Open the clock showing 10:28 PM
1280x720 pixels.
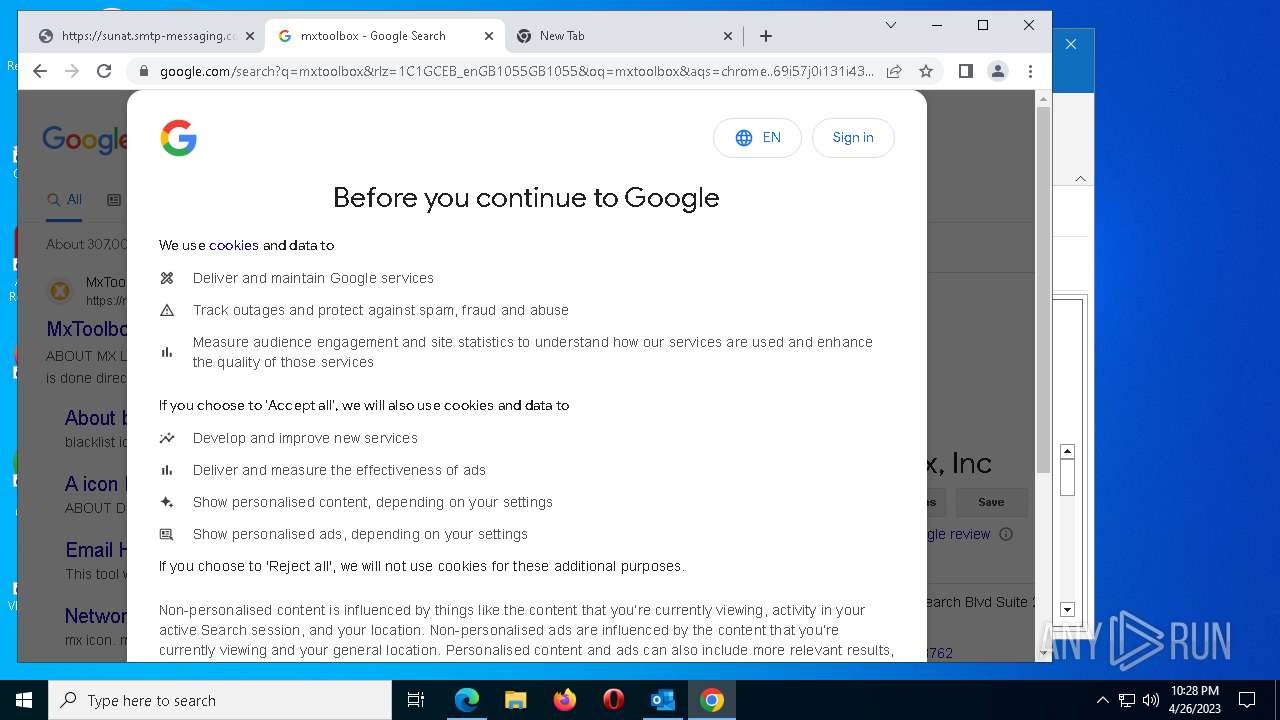click(x=1195, y=700)
